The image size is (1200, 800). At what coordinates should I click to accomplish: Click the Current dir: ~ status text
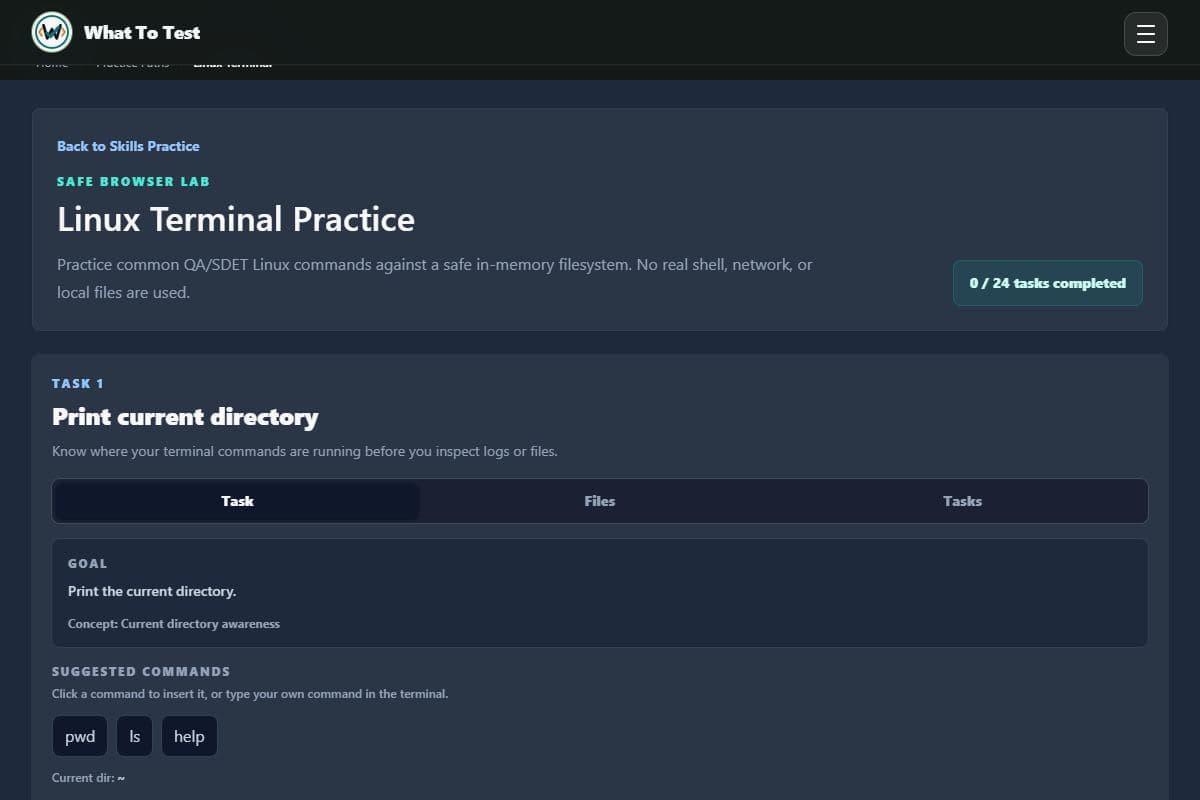(88, 777)
